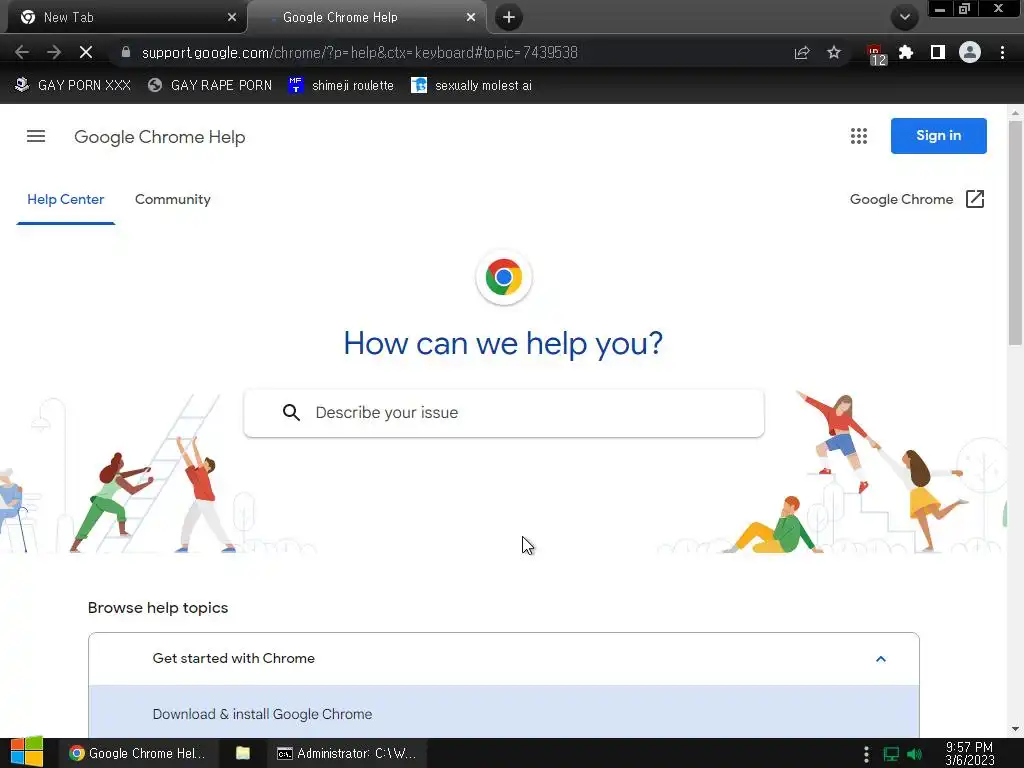Viewport: 1024px width, 768px height.
Task: Open the Windows Start menu
Action: pos(27,752)
